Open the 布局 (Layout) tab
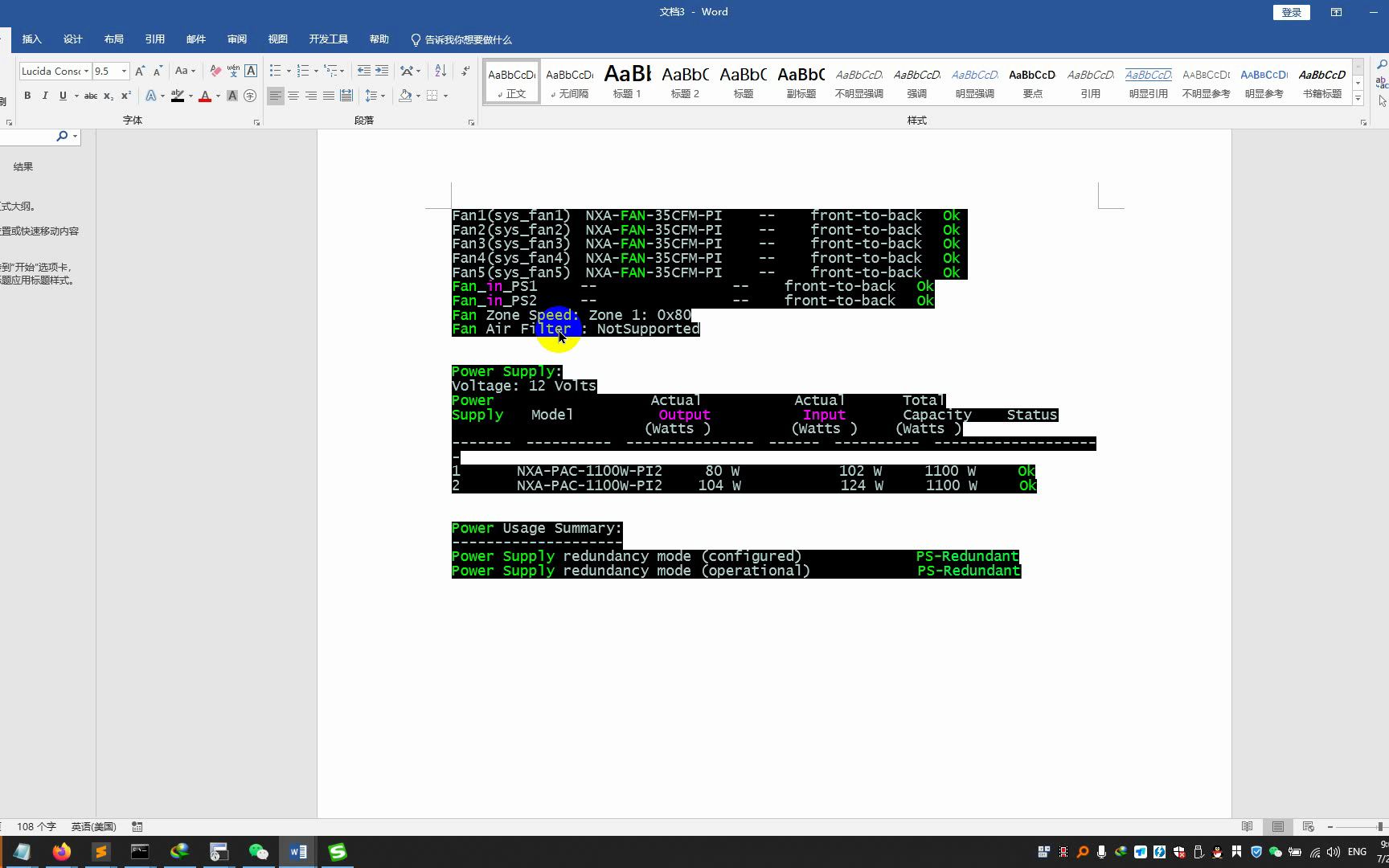This screenshot has height=868, width=1389. (114, 39)
